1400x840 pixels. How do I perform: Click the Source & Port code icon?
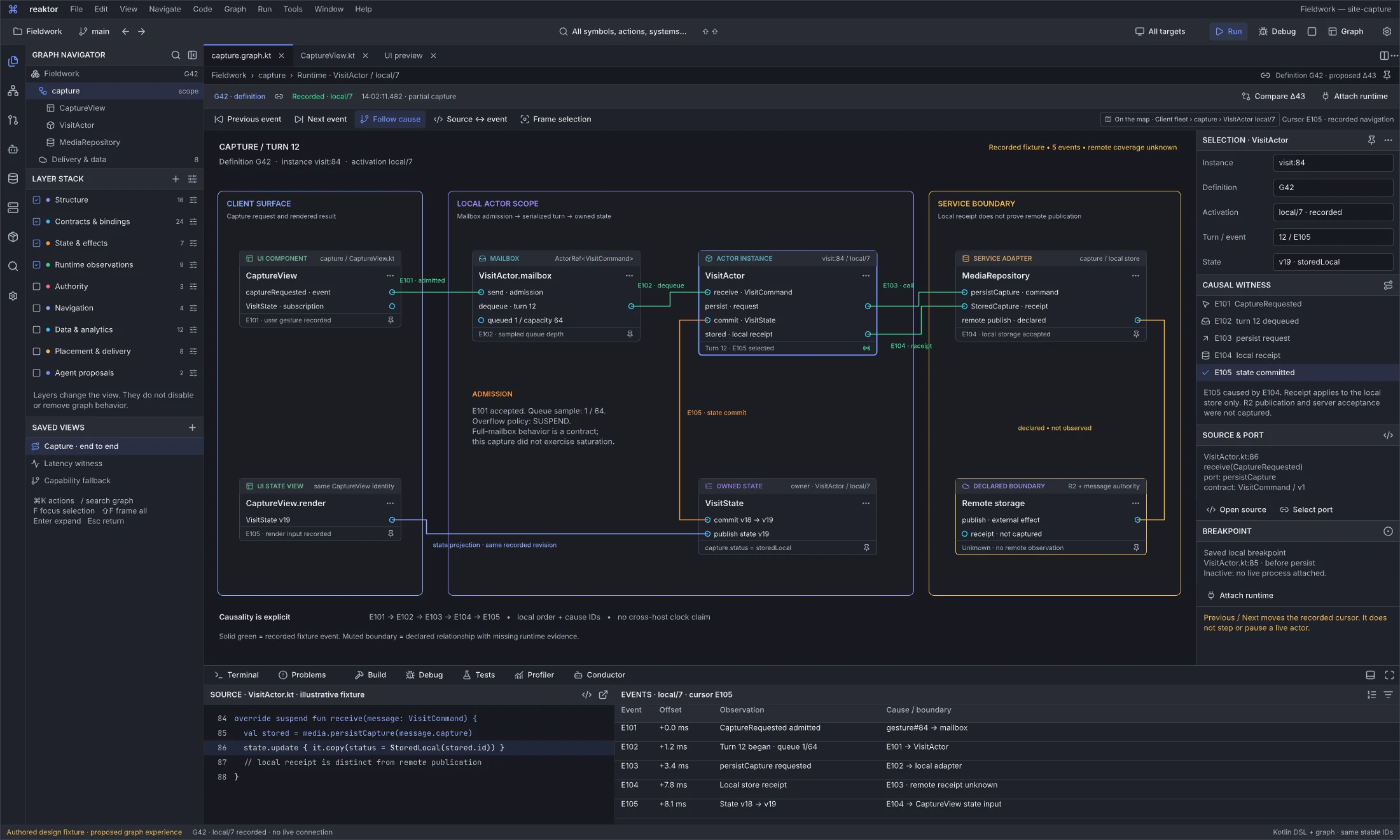coord(1388,435)
